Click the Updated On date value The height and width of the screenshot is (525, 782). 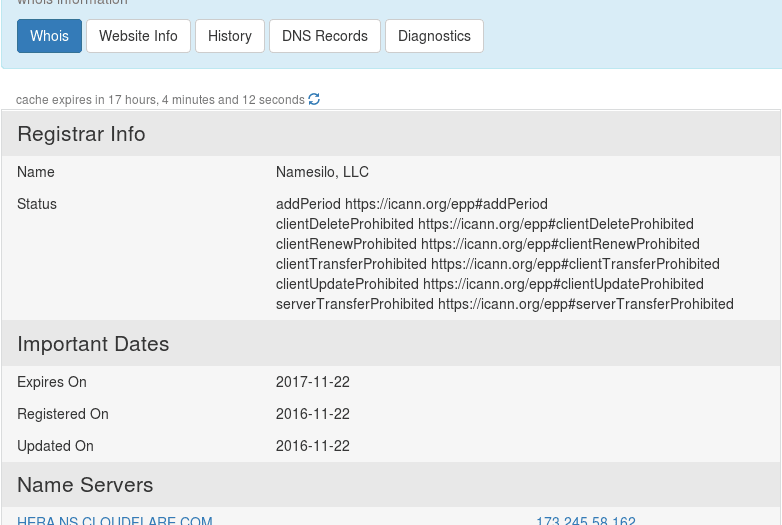point(313,446)
